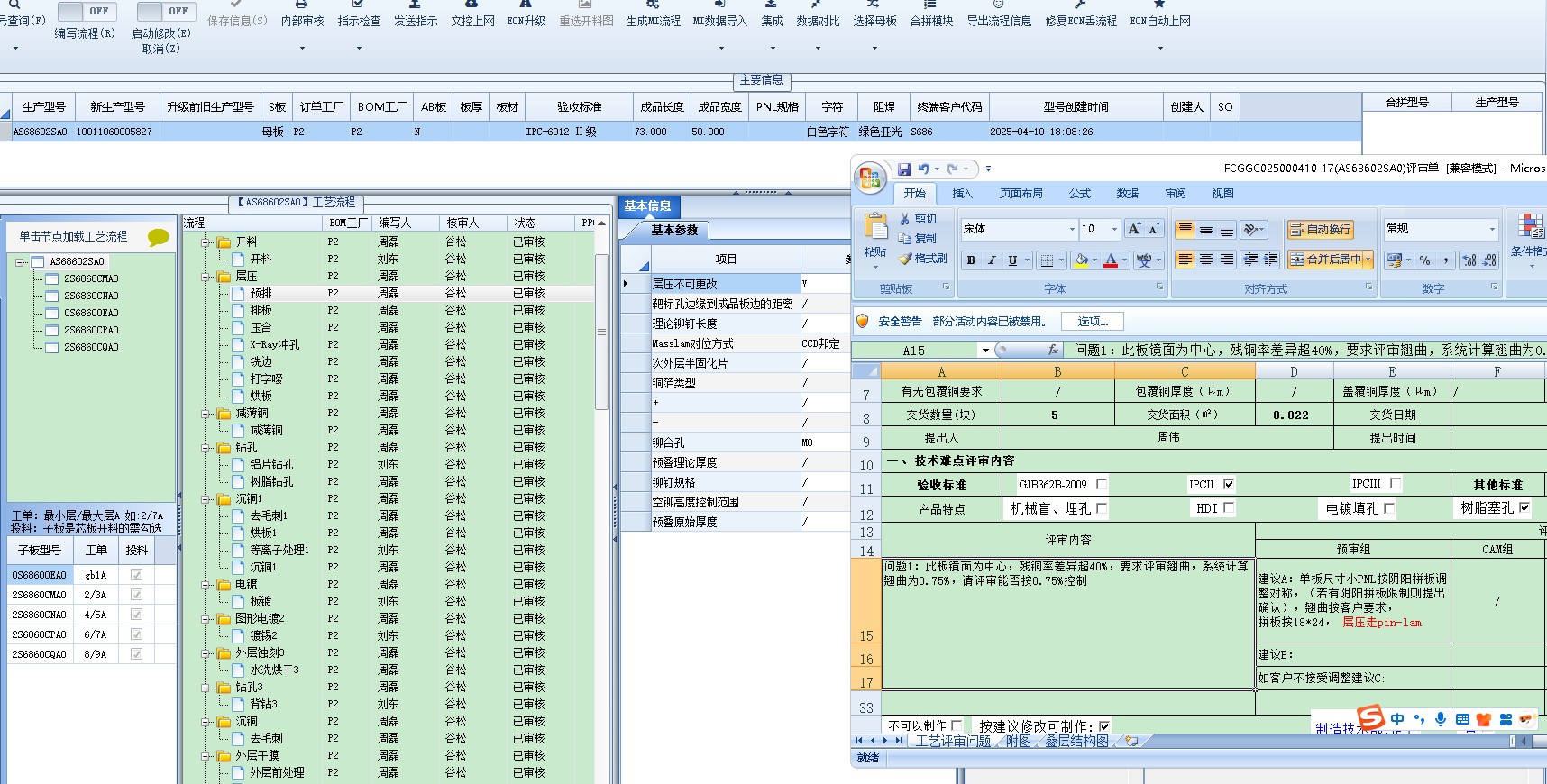
Task: Click the yellow speech bubble icon
Action: coord(159,237)
